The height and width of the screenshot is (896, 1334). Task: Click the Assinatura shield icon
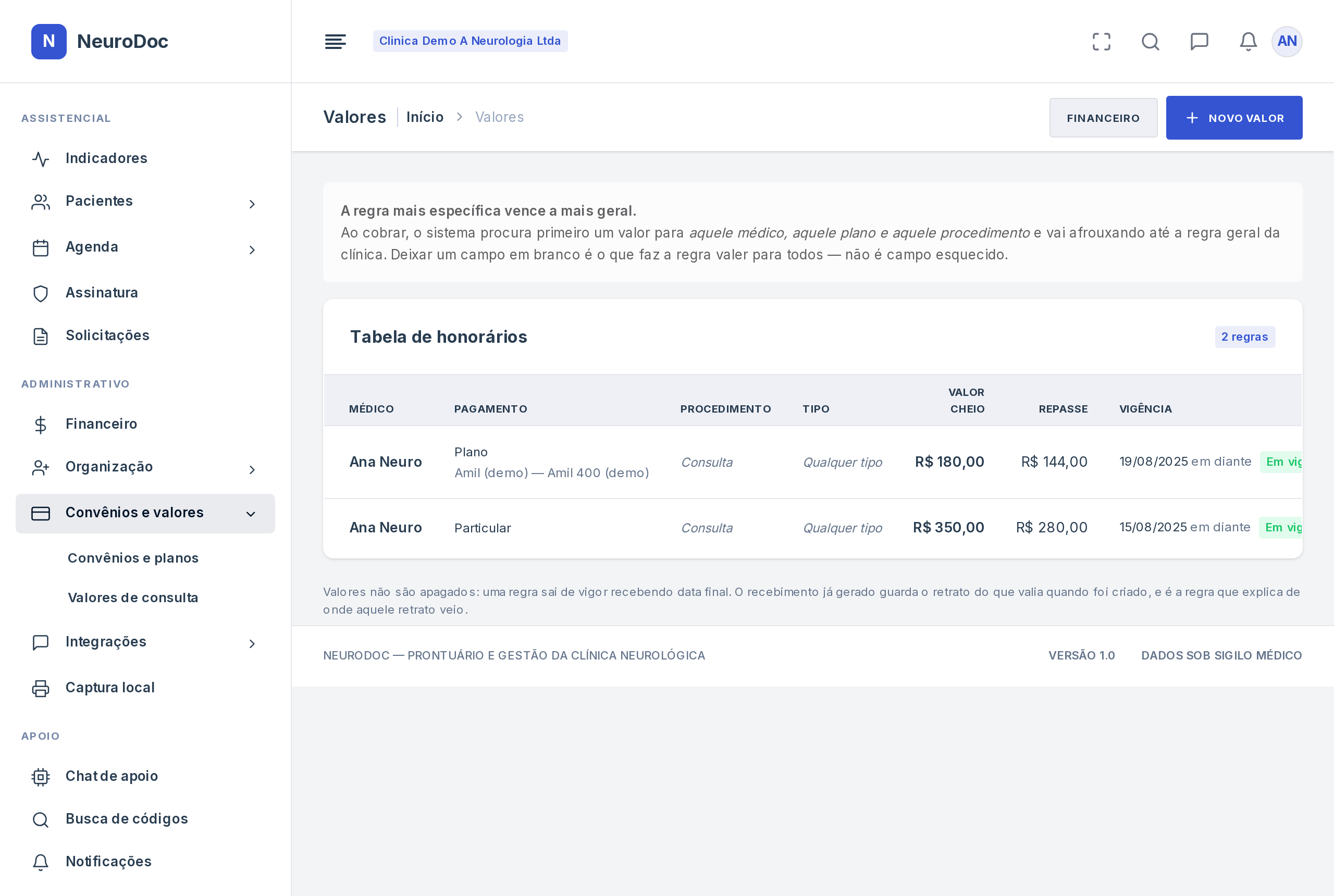point(41,293)
